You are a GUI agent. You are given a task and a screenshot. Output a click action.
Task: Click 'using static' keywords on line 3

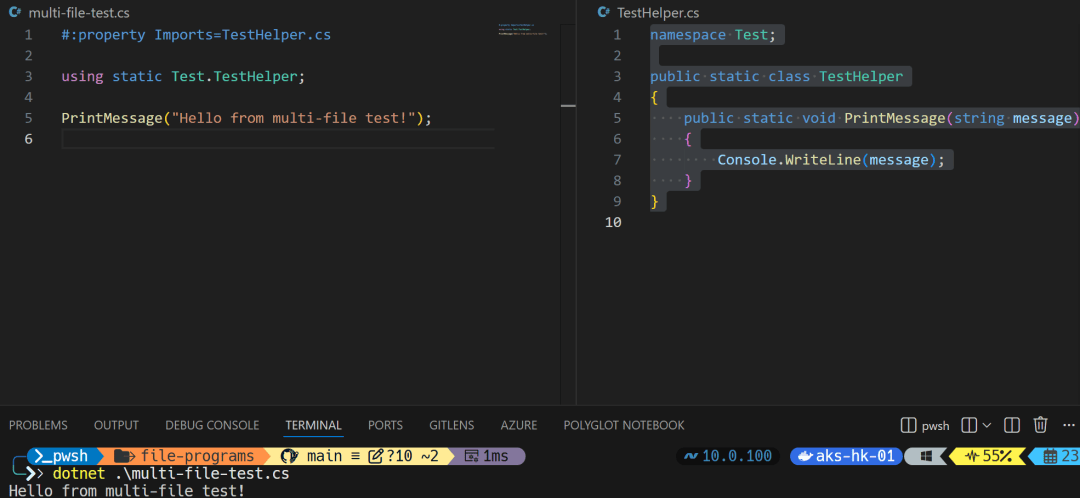pos(112,76)
